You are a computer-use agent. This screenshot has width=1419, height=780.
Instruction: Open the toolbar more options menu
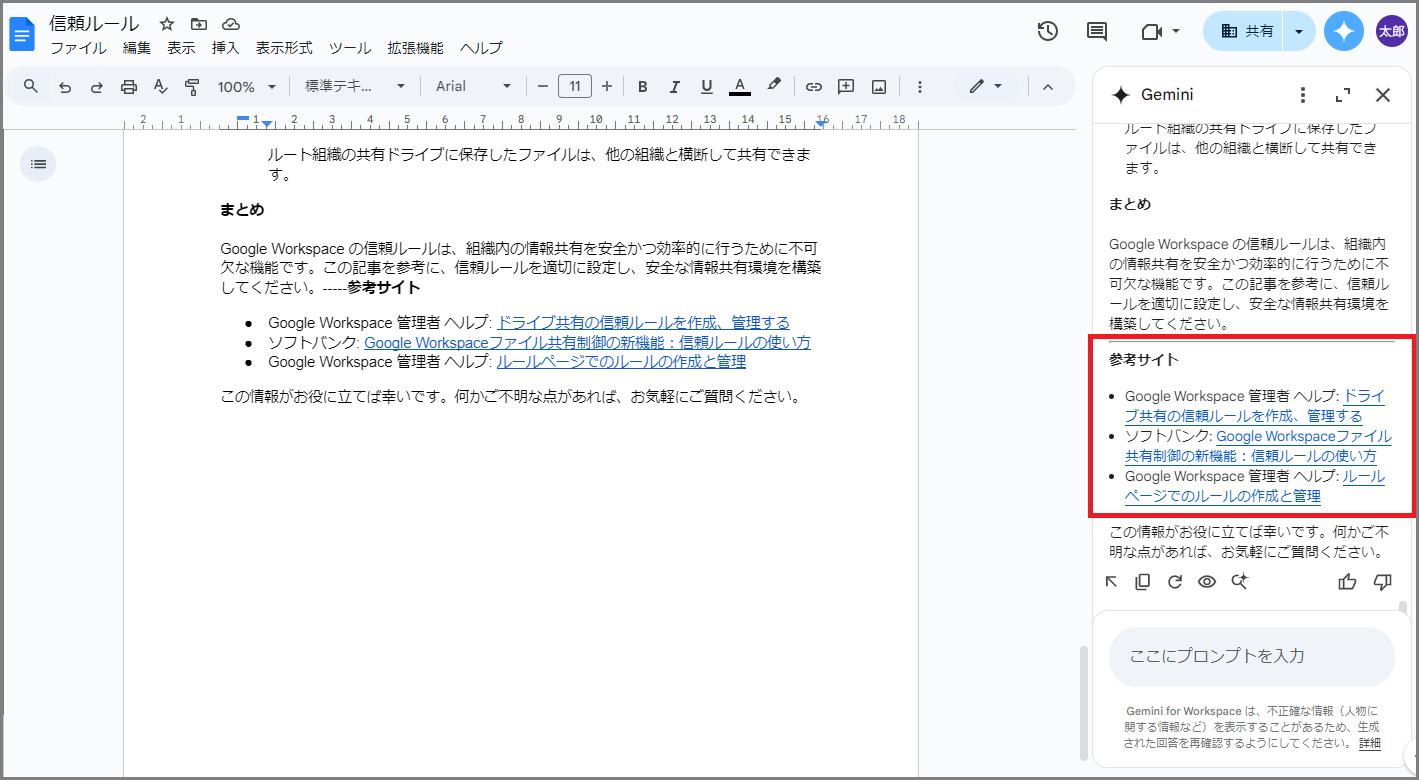point(920,87)
